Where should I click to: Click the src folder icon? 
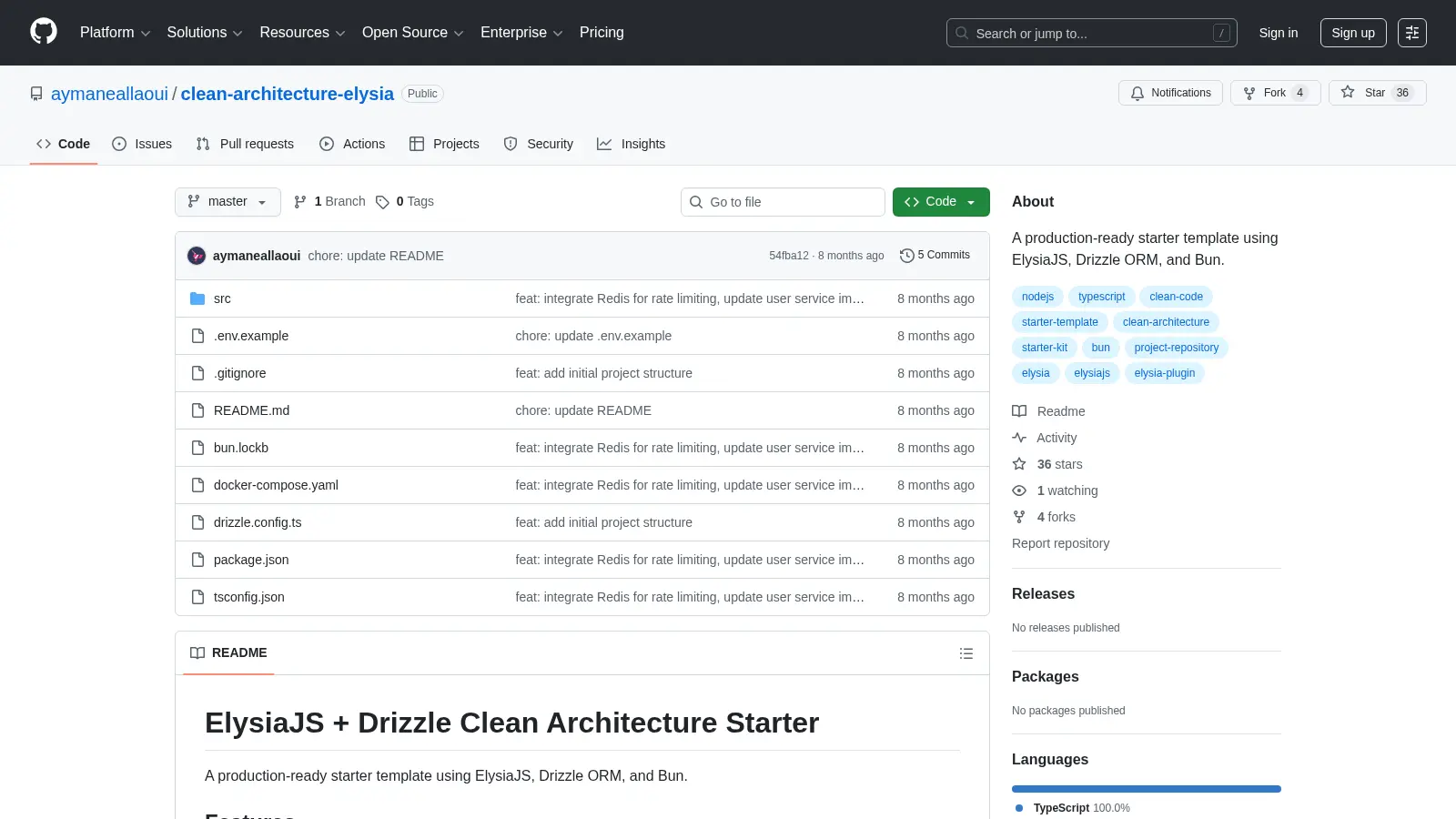(x=197, y=298)
